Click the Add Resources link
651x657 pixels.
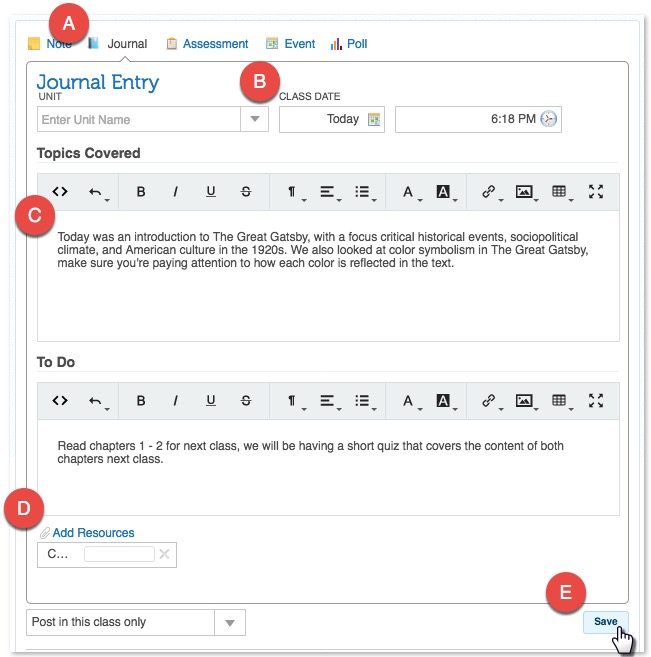92,533
